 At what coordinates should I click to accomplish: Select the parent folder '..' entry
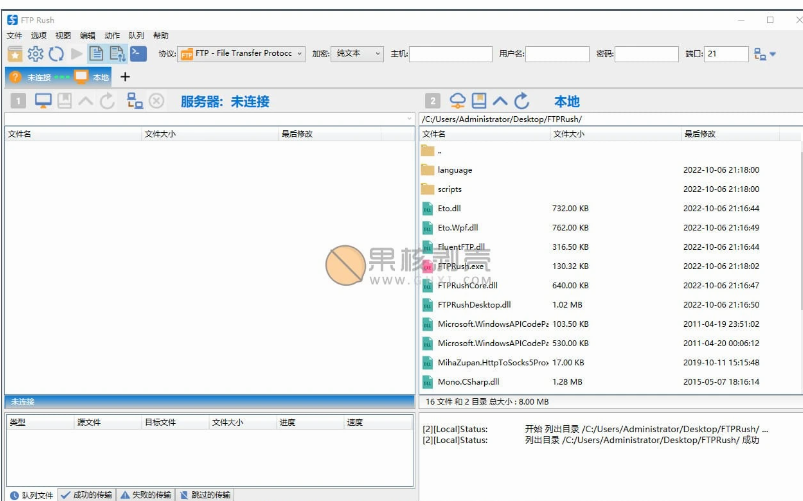[x=609, y=151]
